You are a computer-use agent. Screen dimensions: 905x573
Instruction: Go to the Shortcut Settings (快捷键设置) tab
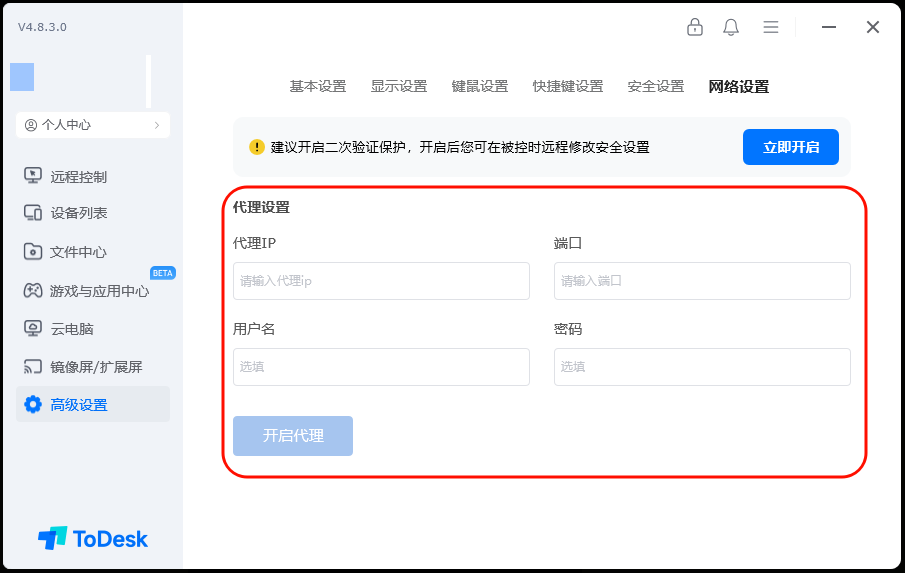tap(568, 86)
